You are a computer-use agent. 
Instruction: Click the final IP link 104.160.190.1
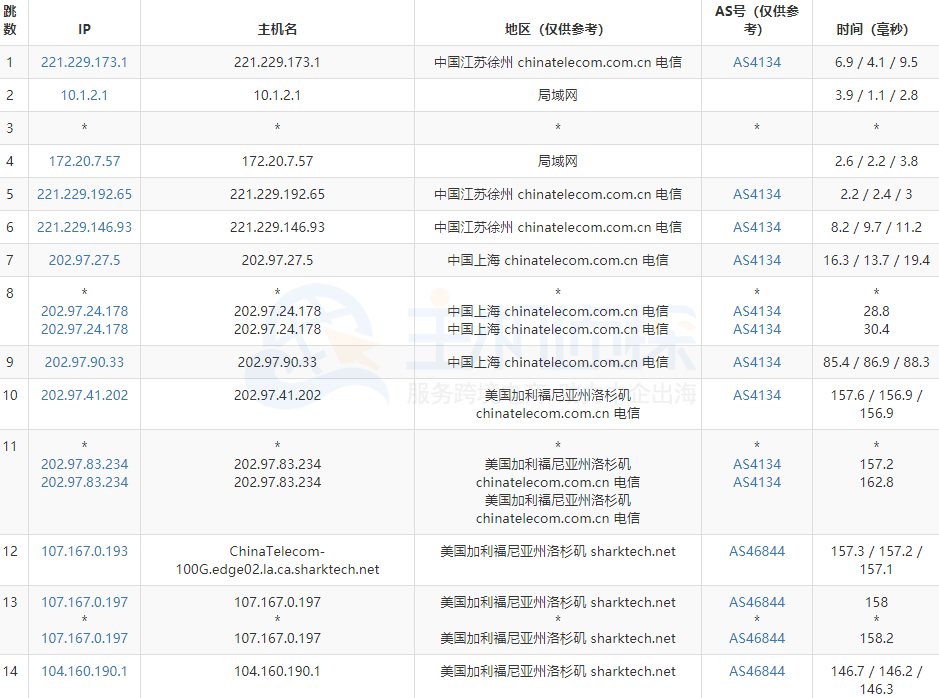[x=84, y=671]
